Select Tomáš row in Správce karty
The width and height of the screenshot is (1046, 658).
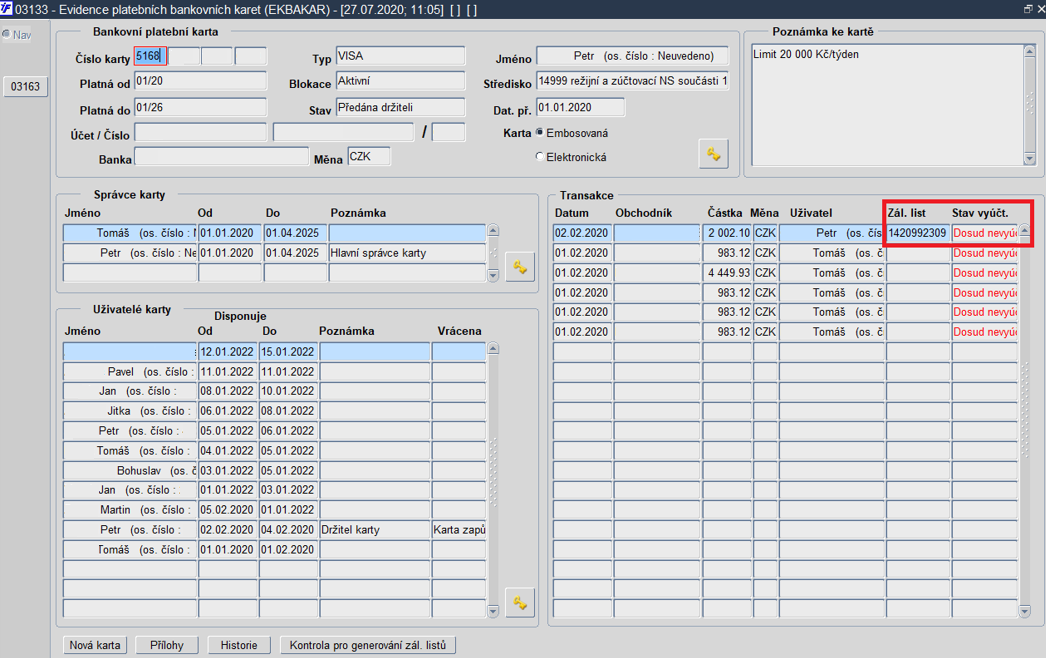tap(274, 233)
